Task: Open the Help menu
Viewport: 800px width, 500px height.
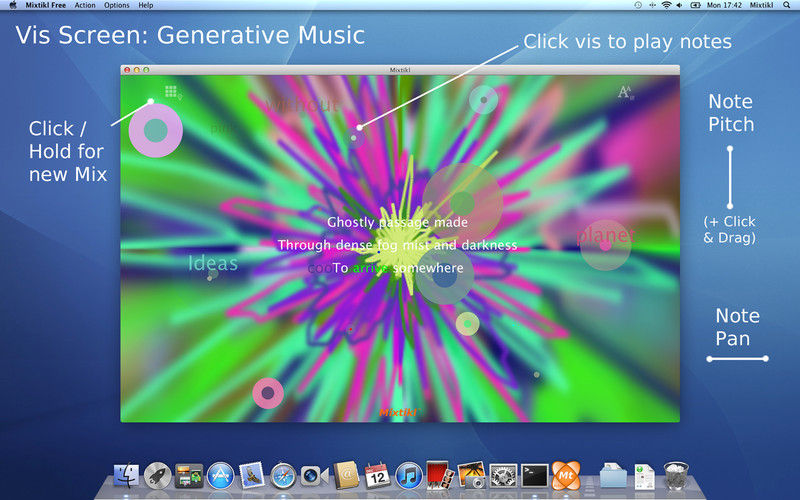Action: [x=145, y=5]
